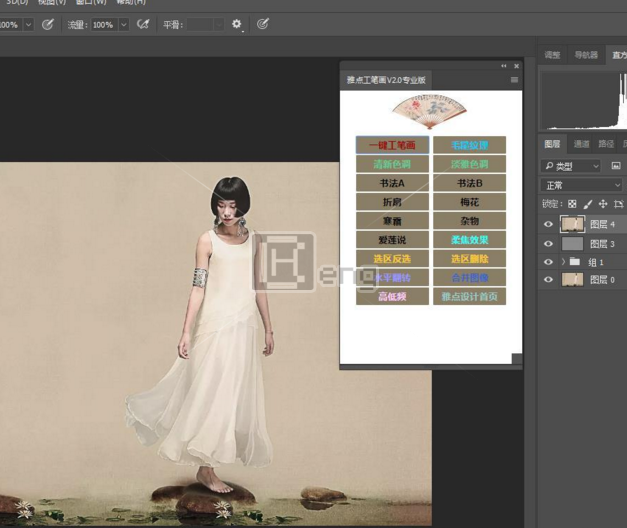Select 图层 3 gray thumbnail
The image size is (627, 528).
tap(572, 244)
